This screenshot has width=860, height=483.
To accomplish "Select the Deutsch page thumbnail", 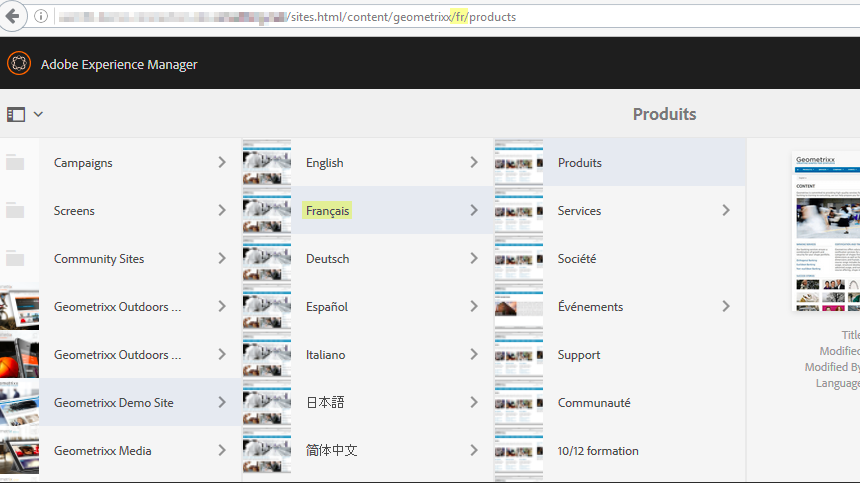I will (x=267, y=258).
